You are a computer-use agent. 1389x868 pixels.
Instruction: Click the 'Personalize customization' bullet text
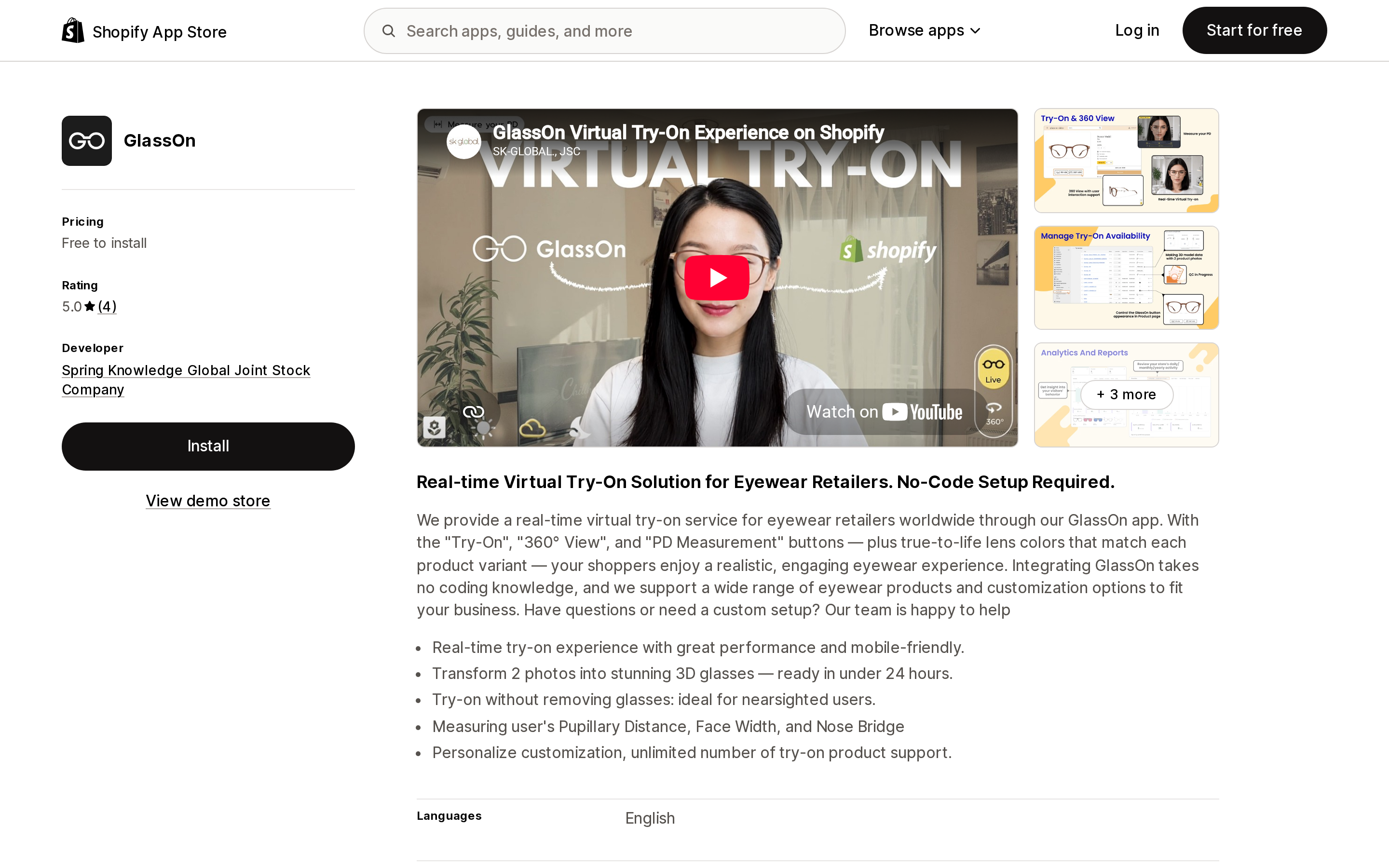692,753
